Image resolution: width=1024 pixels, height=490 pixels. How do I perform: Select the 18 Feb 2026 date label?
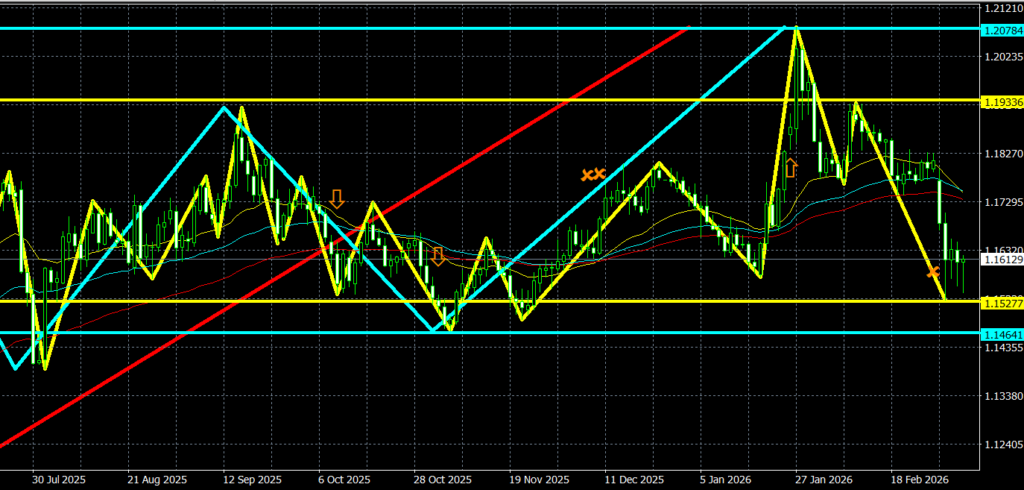click(x=919, y=479)
